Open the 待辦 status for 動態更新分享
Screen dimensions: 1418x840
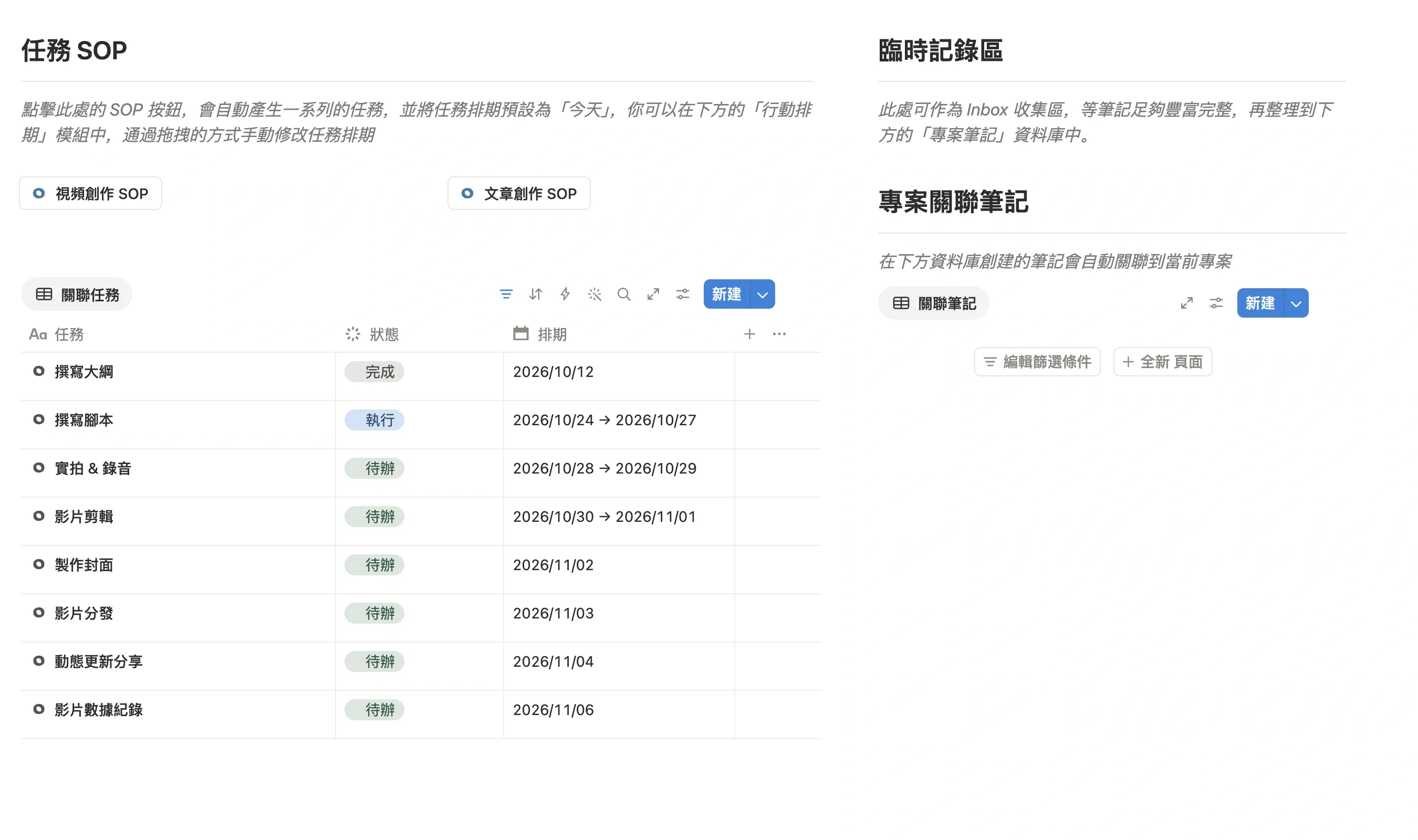pos(374,661)
